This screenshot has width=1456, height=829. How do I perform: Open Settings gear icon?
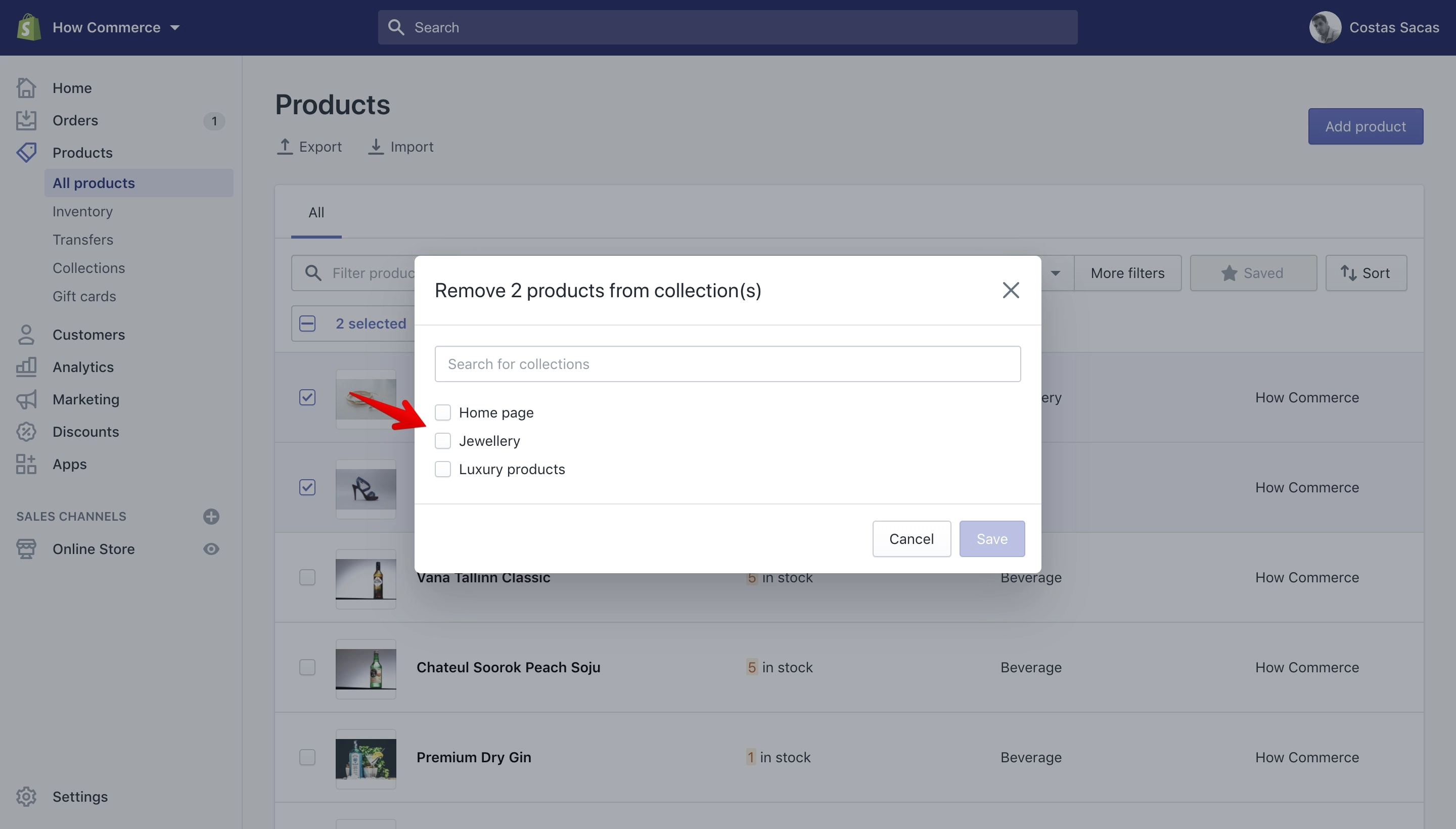[26, 797]
